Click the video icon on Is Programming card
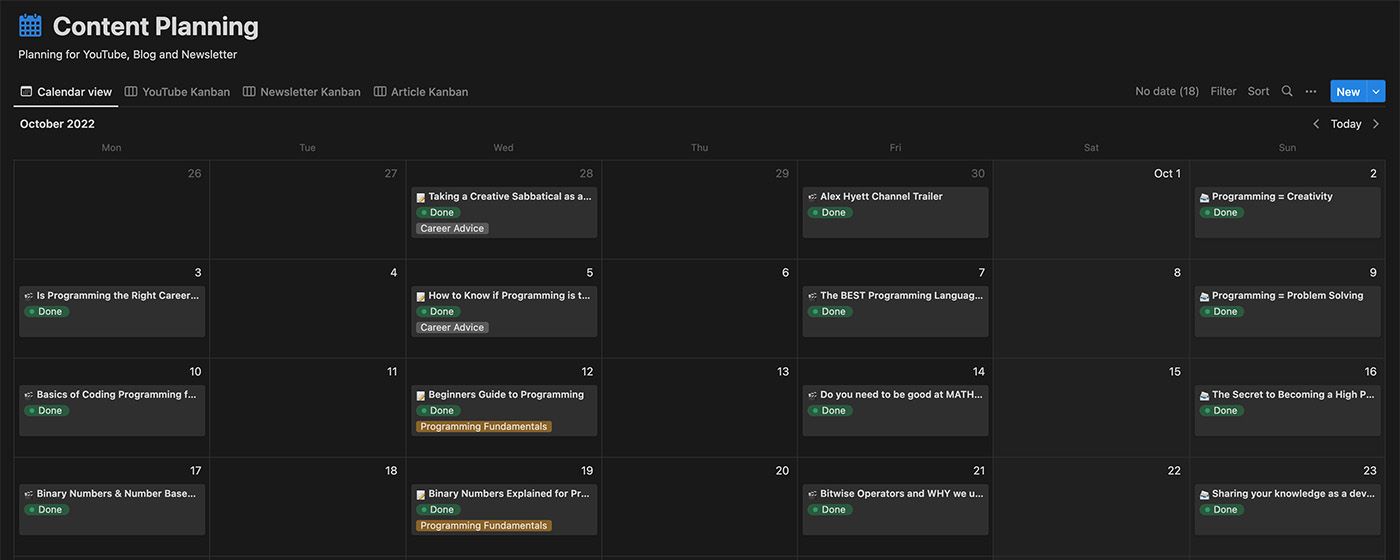Screen dimensions: 1400x560 pyautogui.click(x=29, y=296)
